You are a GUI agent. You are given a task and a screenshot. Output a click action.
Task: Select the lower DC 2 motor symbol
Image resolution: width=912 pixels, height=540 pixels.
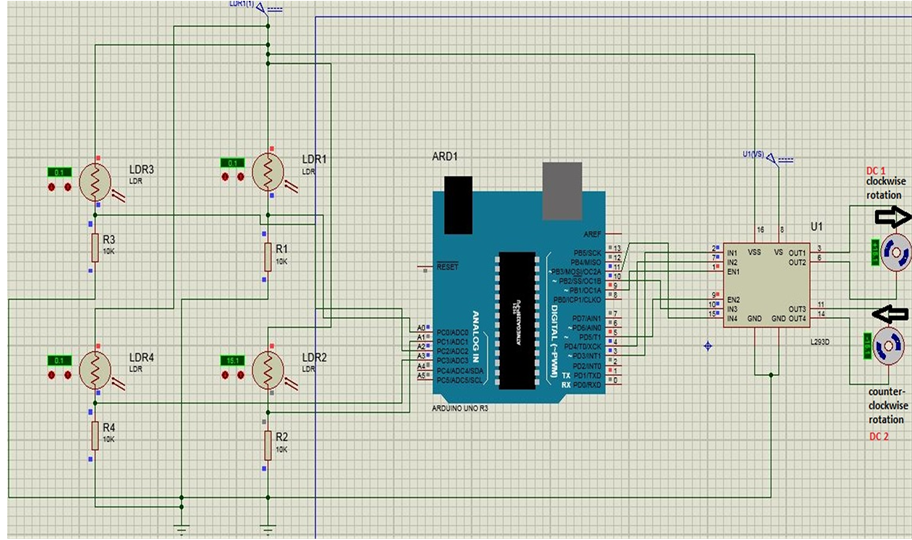[x=886, y=346]
